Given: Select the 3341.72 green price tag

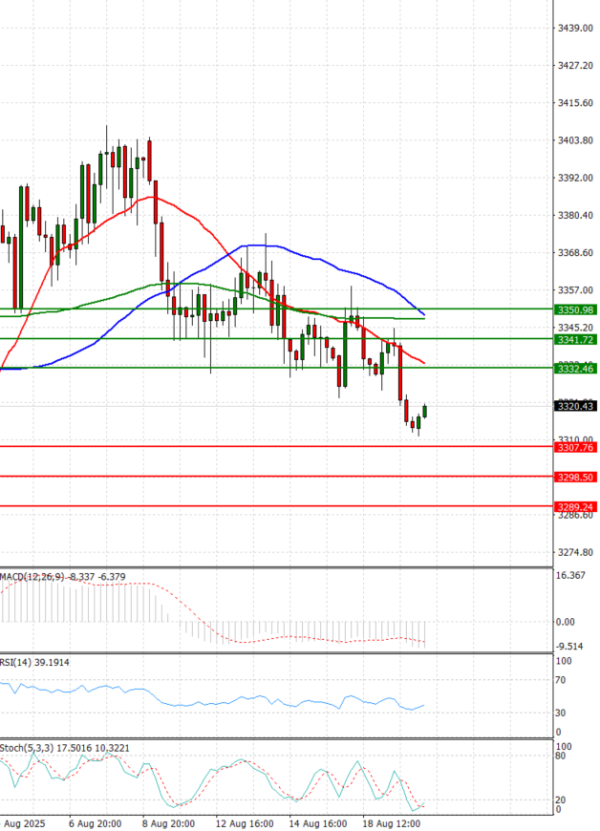Looking at the screenshot, I should click(574, 340).
